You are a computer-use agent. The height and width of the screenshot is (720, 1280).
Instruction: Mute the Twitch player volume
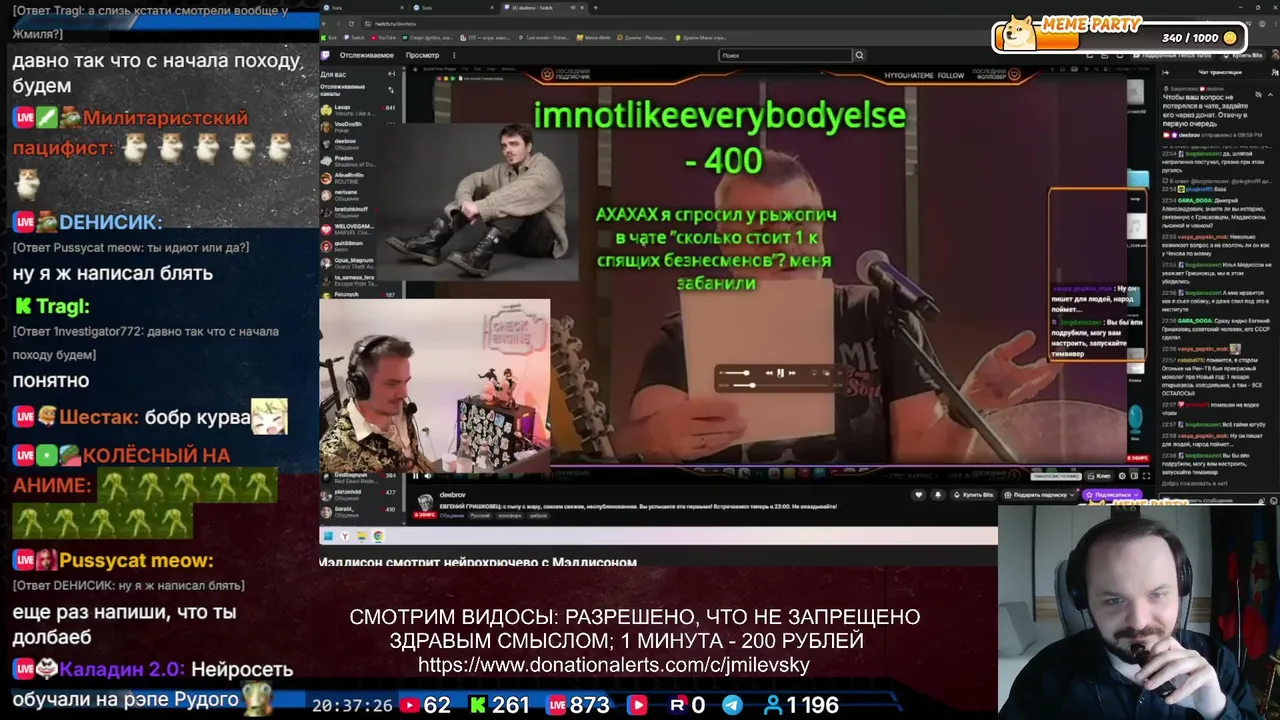pyautogui.click(x=429, y=476)
